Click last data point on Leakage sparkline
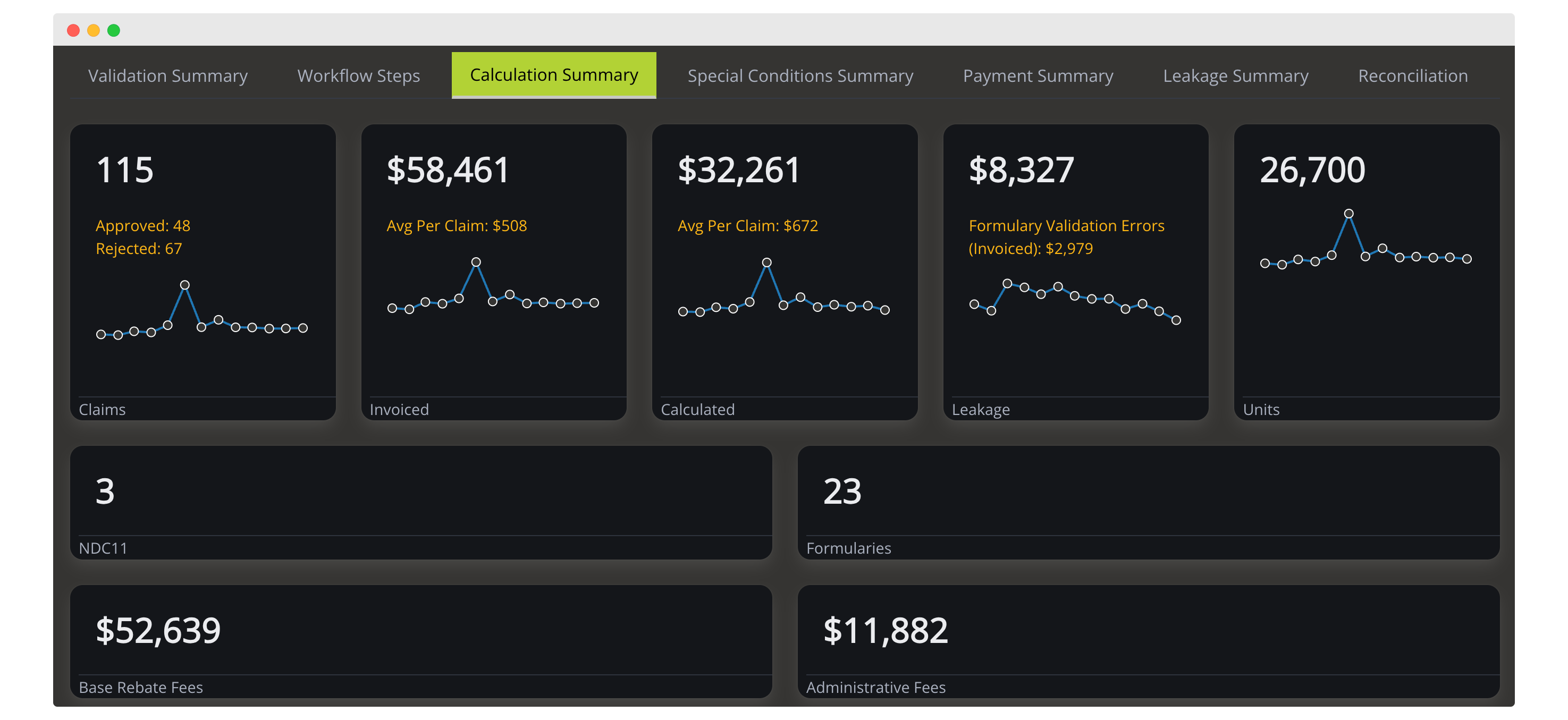The width and height of the screenshot is (1568, 720). [x=1176, y=320]
